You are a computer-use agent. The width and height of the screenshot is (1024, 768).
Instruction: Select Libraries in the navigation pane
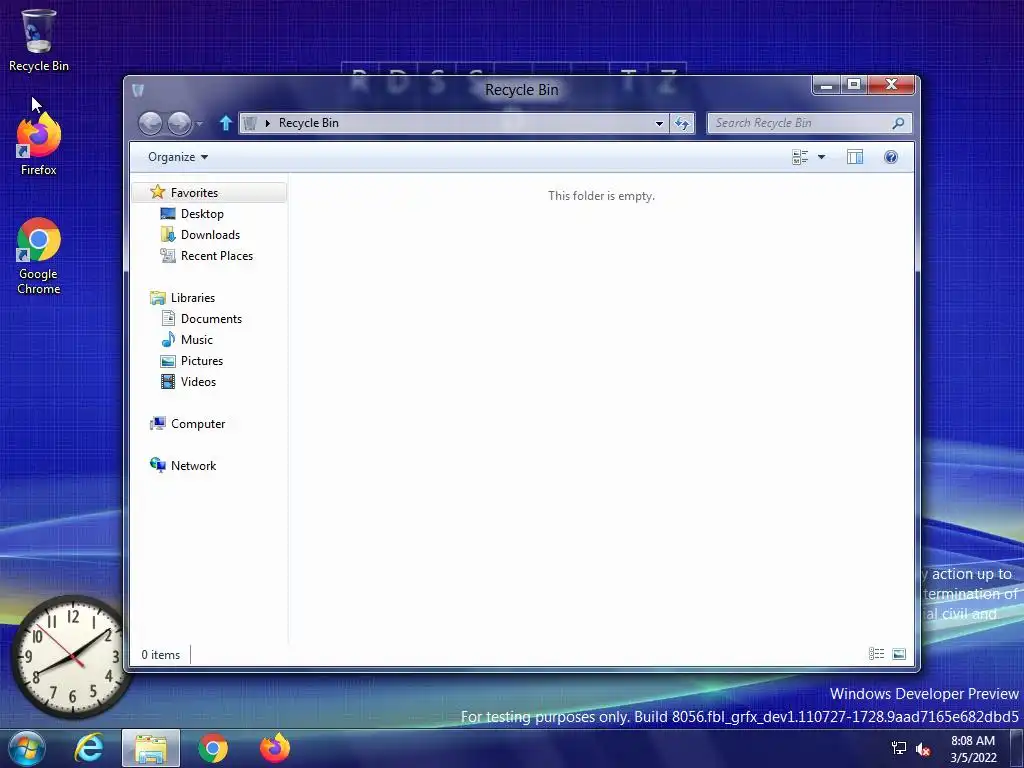(193, 298)
